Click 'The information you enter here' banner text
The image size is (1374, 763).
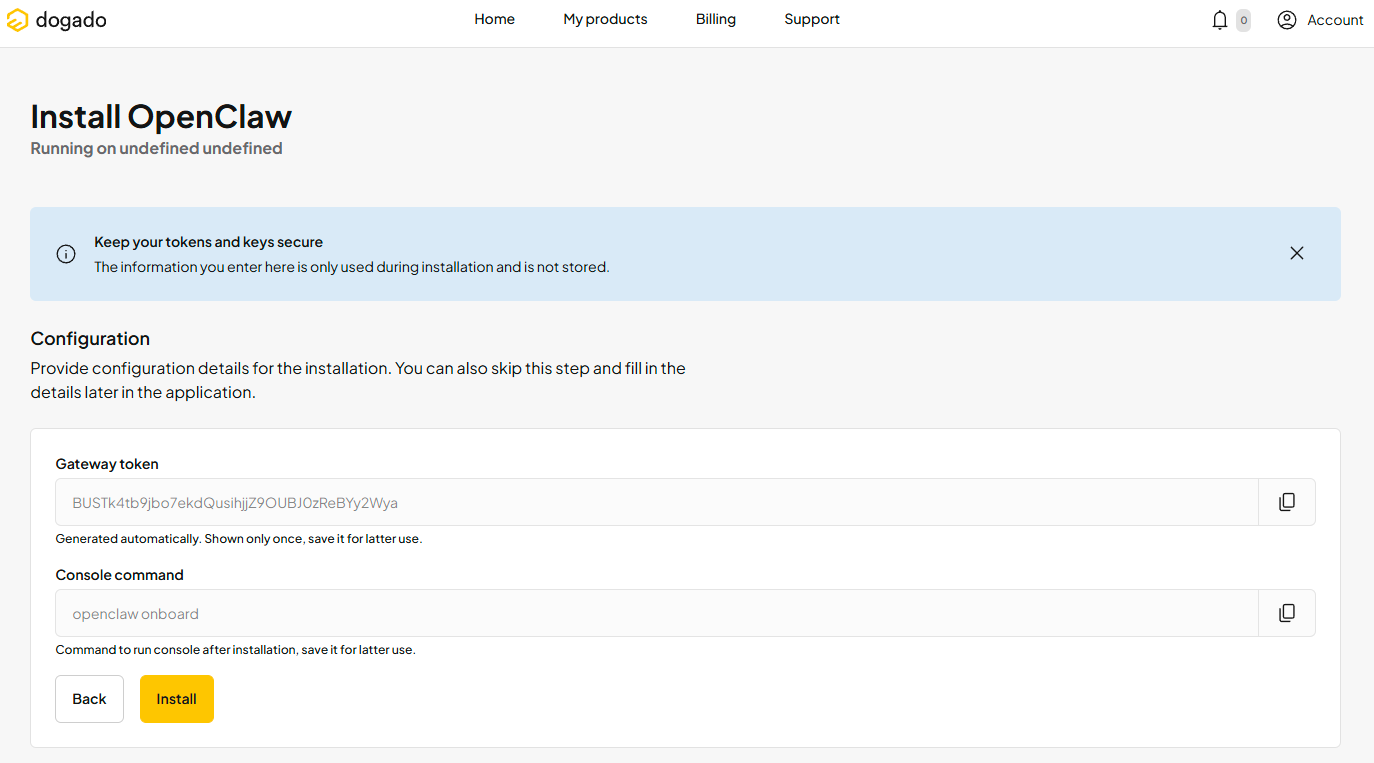352,267
